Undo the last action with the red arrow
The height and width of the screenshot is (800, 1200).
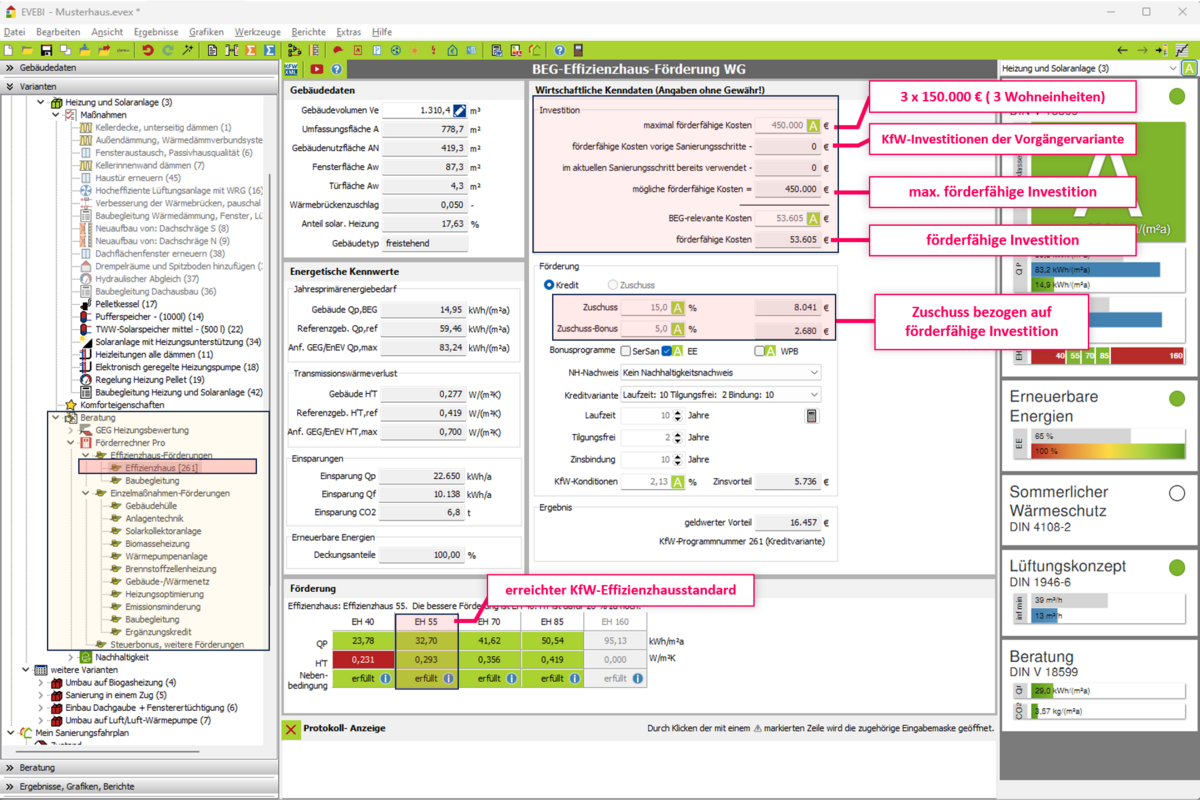click(148, 50)
